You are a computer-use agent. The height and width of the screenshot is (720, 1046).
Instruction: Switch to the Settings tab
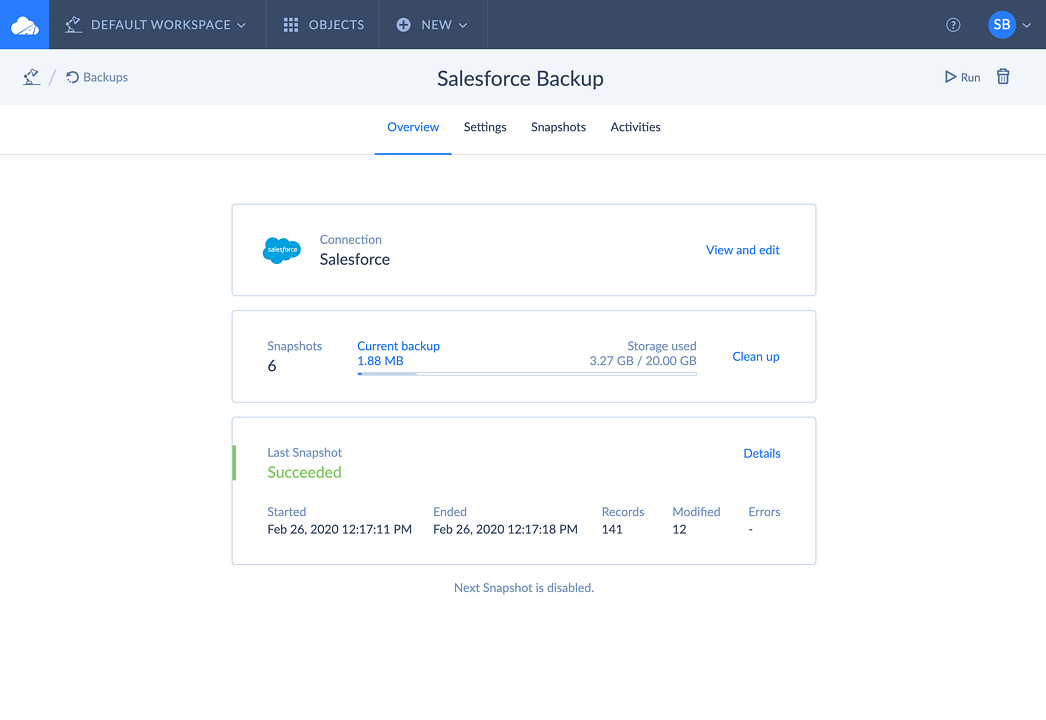click(485, 127)
